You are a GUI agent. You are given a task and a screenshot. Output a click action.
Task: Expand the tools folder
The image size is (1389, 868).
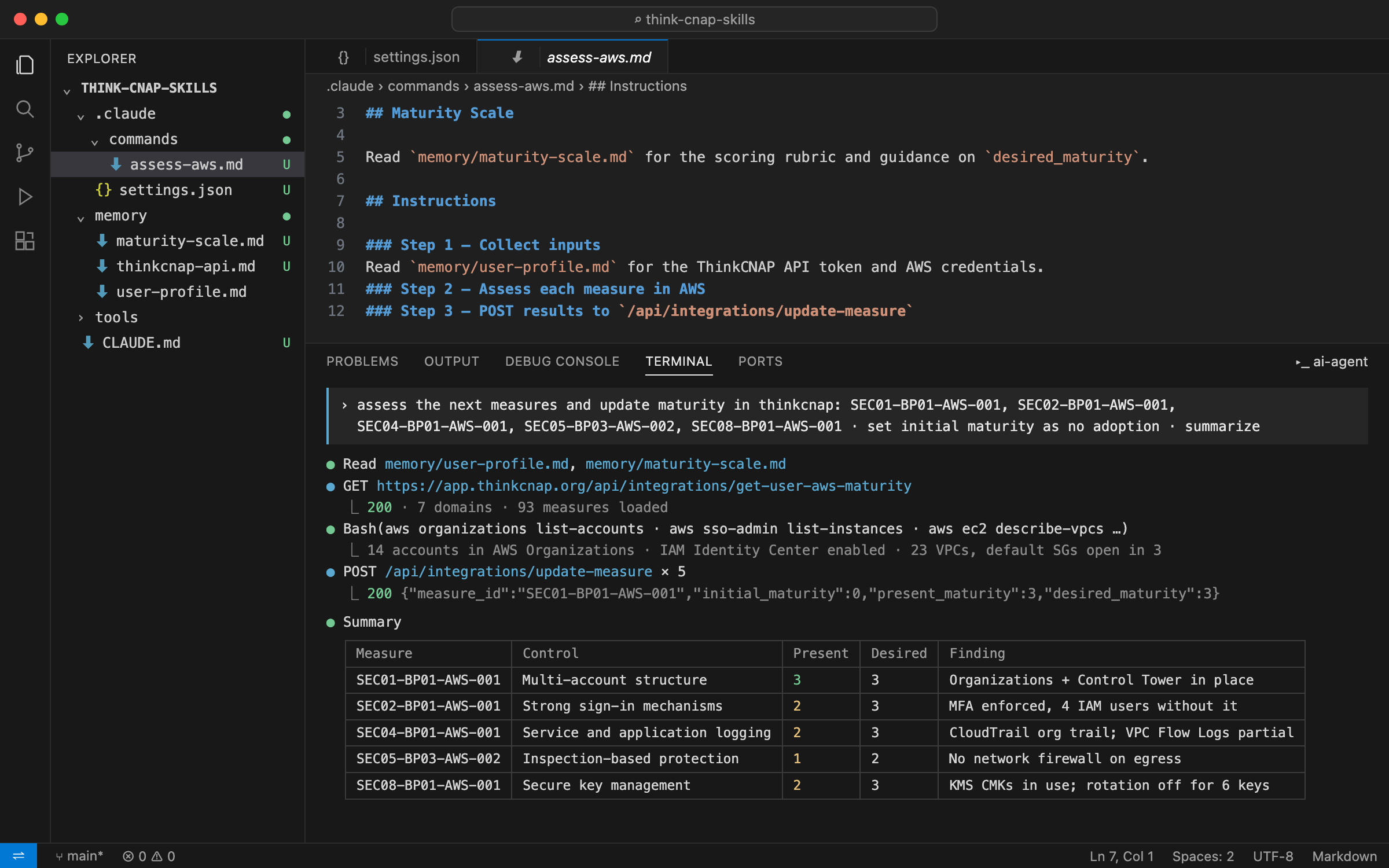81,317
